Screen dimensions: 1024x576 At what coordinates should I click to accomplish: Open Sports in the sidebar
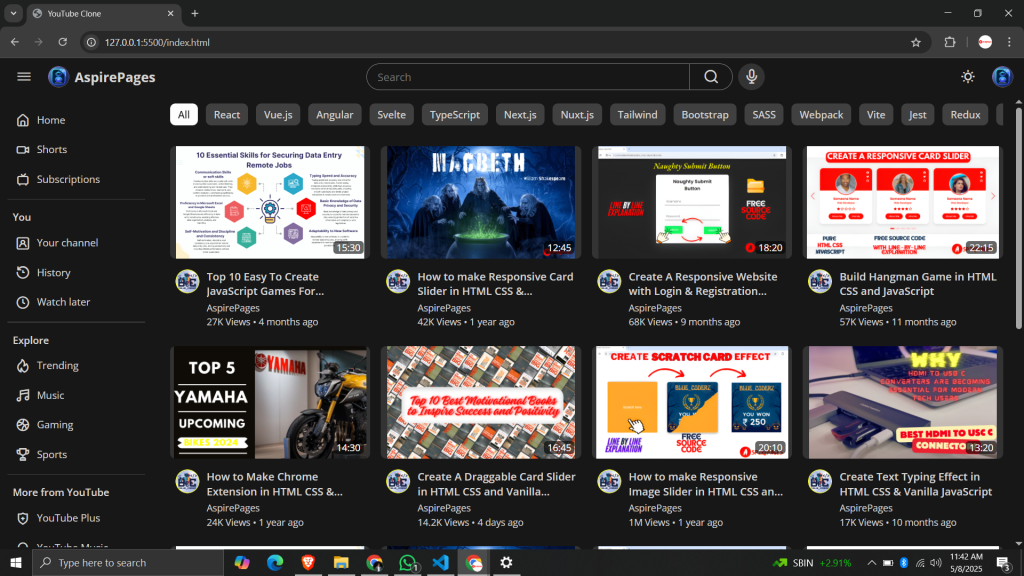click(76, 455)
